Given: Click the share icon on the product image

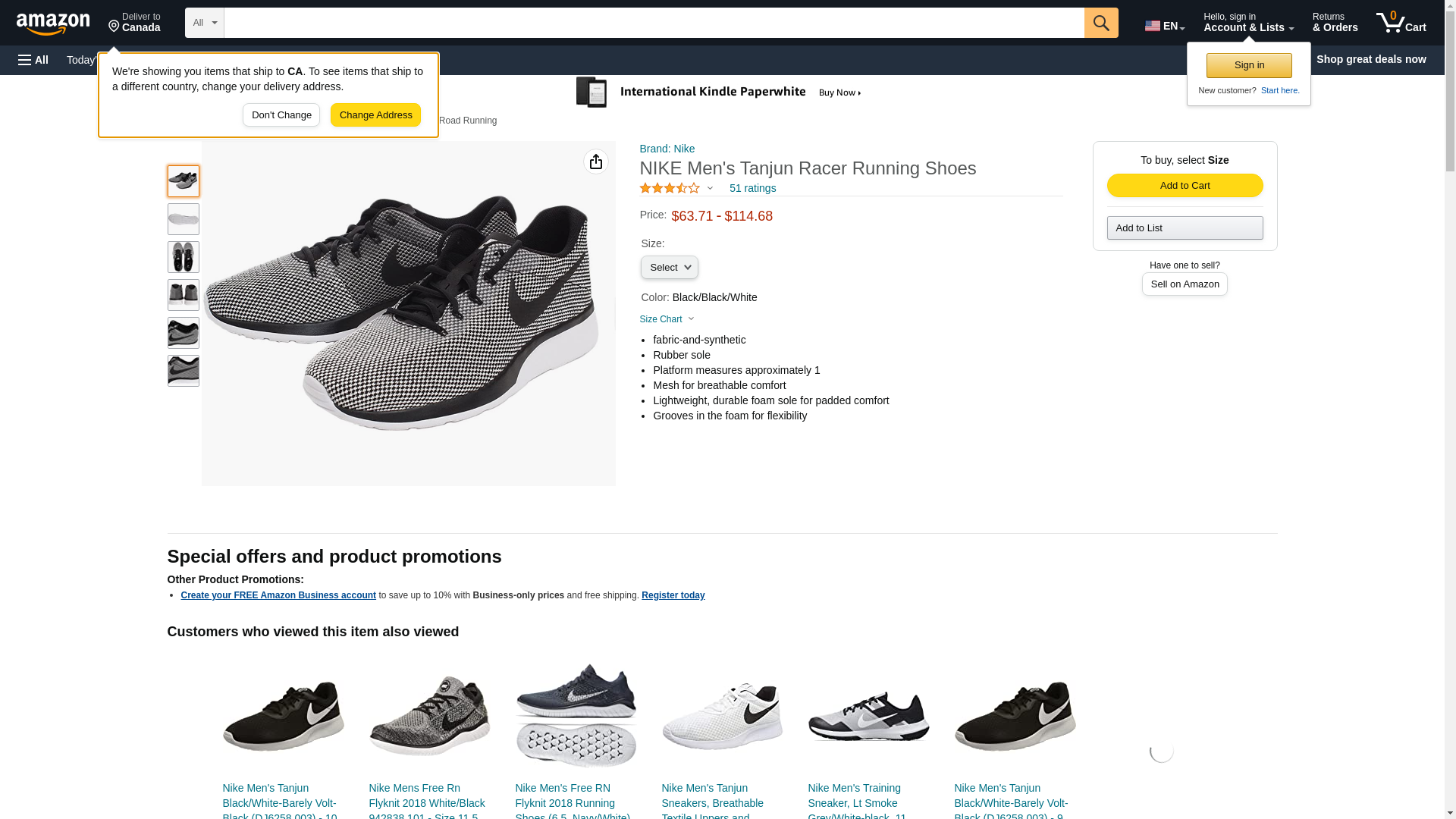Looking at the screenshot, I should (x=595, y=162).
